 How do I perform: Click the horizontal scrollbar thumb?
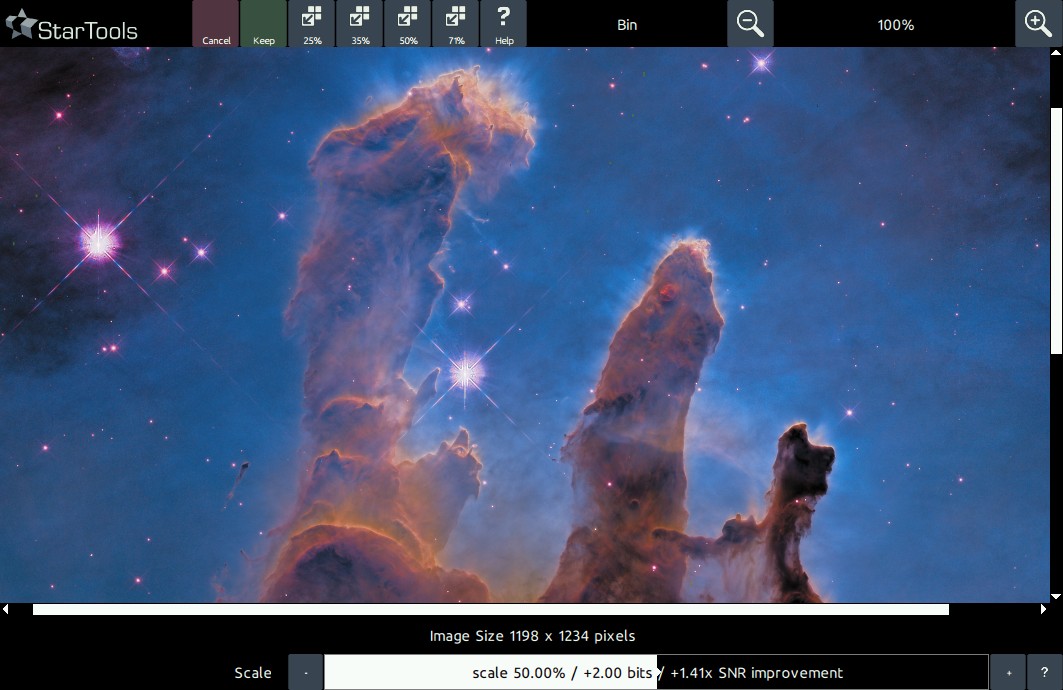pyautogui.click(x=490, y=609)
